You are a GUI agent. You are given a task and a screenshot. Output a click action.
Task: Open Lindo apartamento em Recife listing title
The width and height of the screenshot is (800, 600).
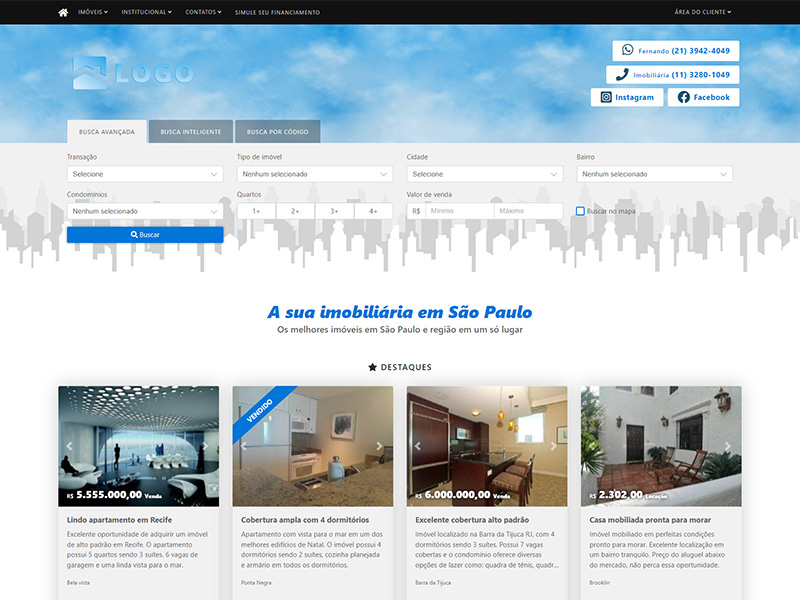coord(119,520)
